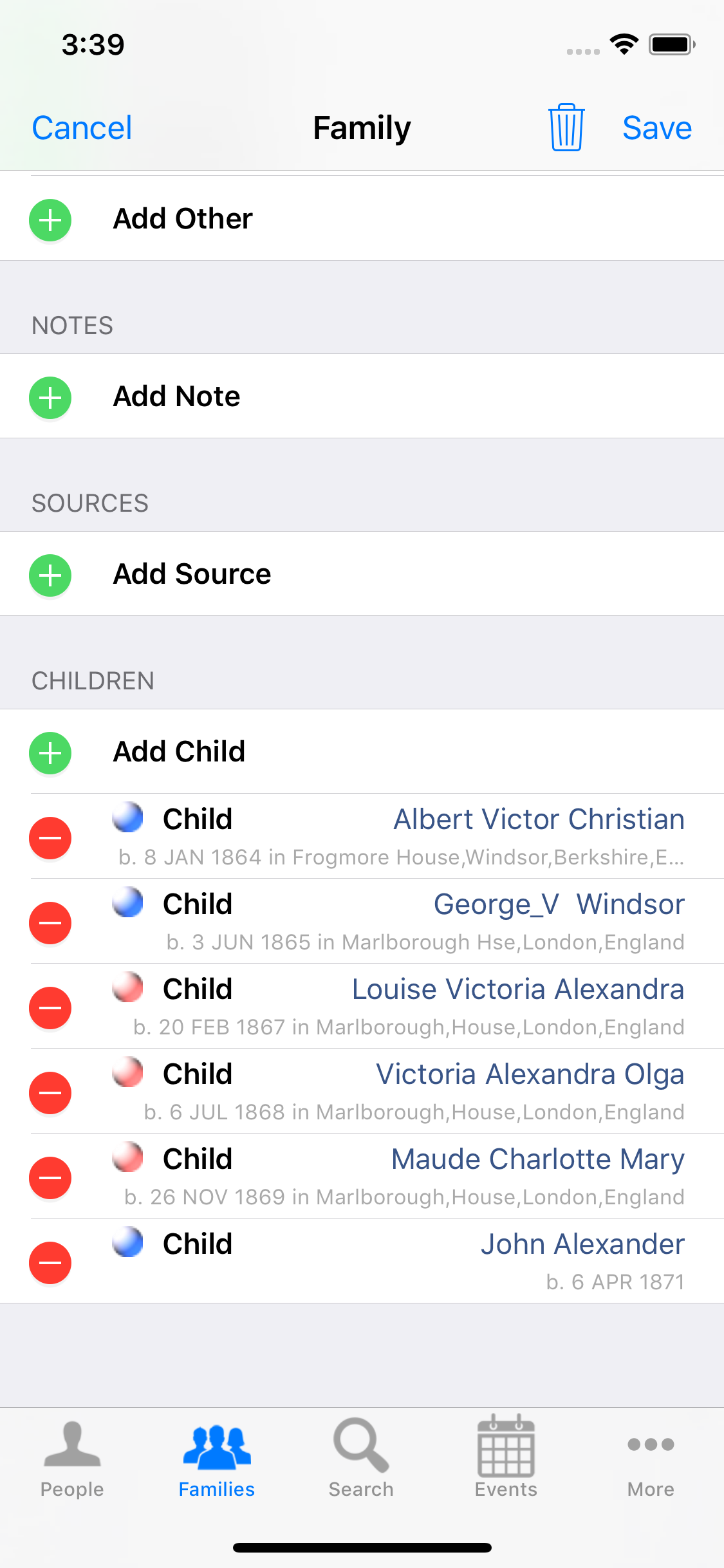Tap green plus icon beside Add Other
The height and width of the screenshot is (1568, 724).
[50, 220]
